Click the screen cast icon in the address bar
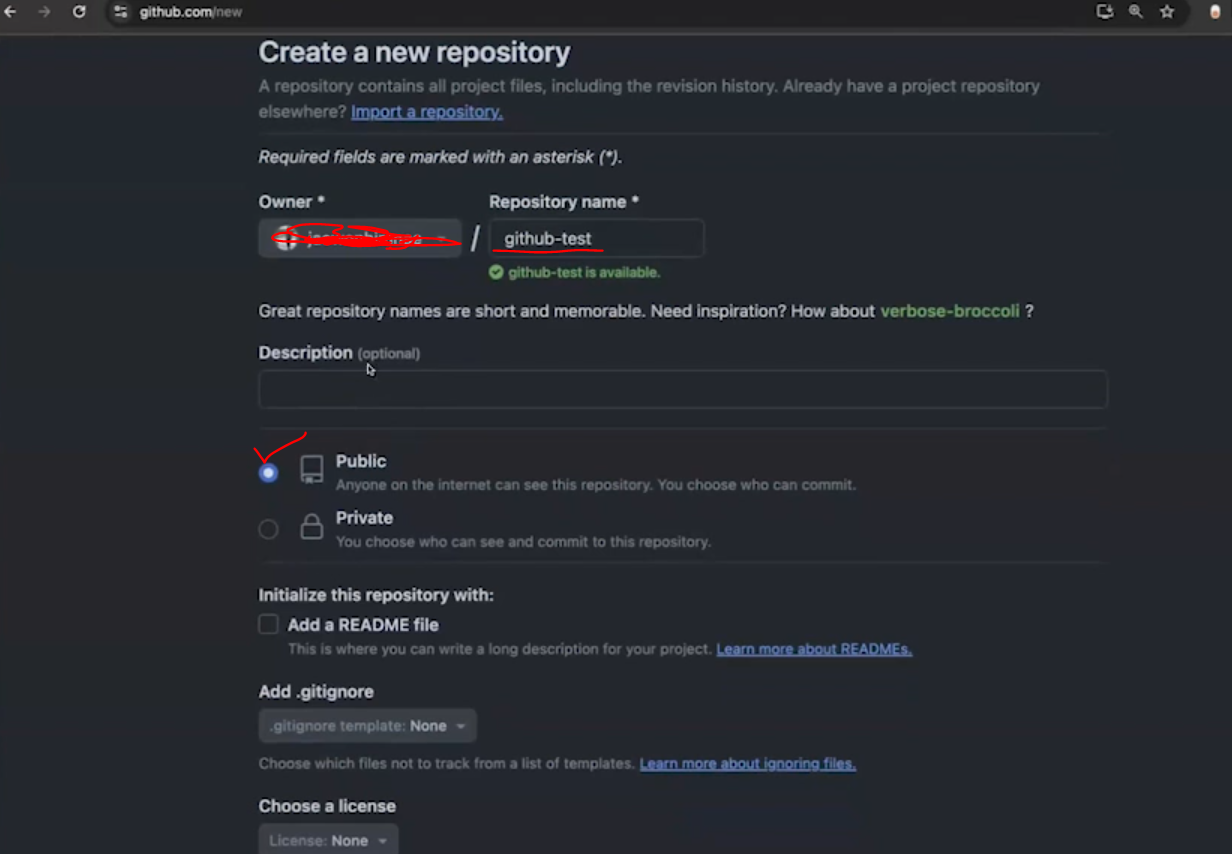The image size is (1232, 854). point(1105,12)
